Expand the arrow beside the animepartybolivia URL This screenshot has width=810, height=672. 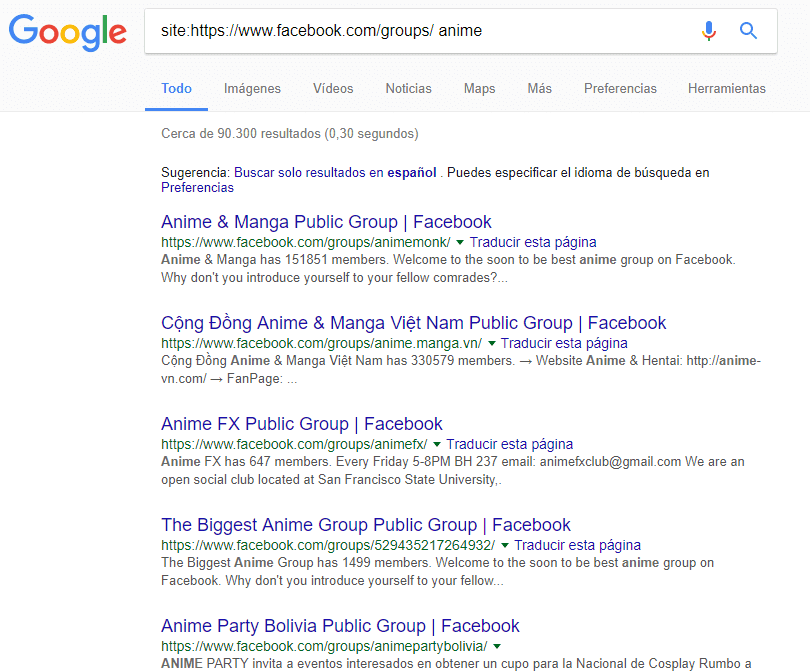497,647
